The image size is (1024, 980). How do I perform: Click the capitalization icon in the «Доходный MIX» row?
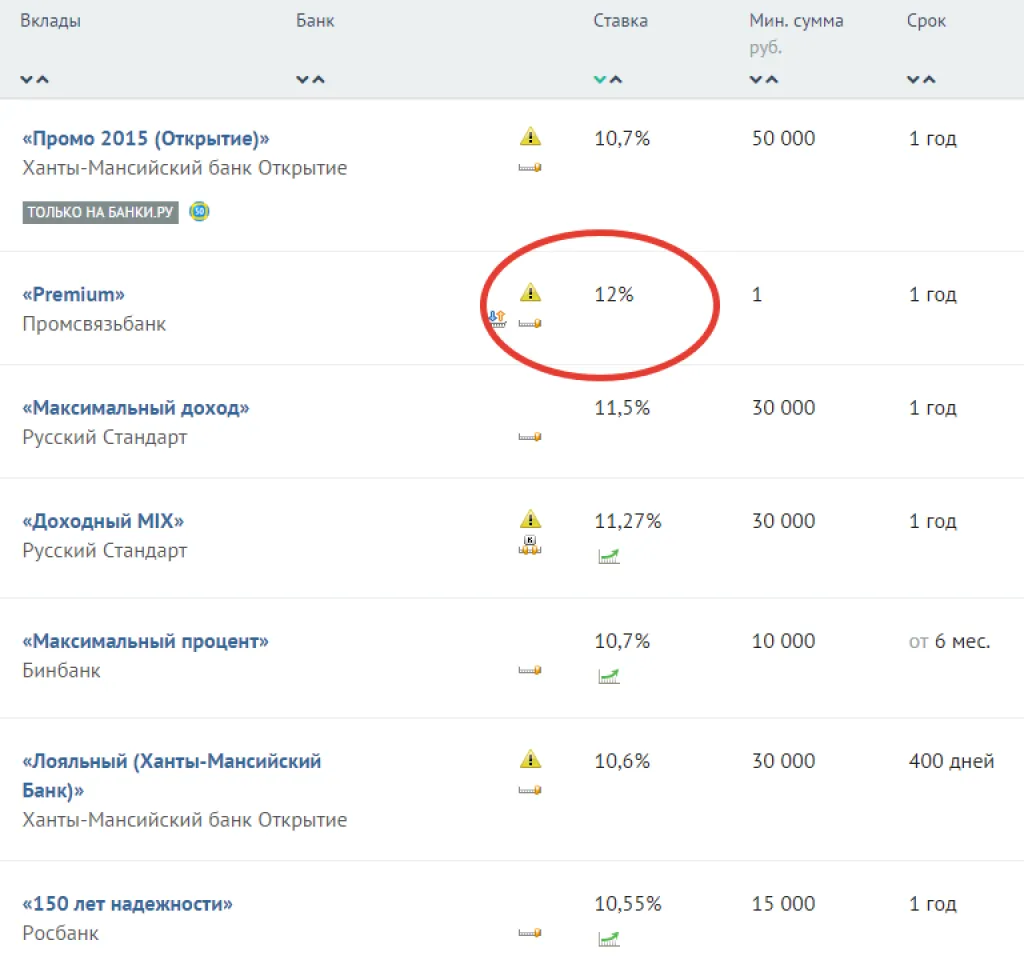coord(530,545)
